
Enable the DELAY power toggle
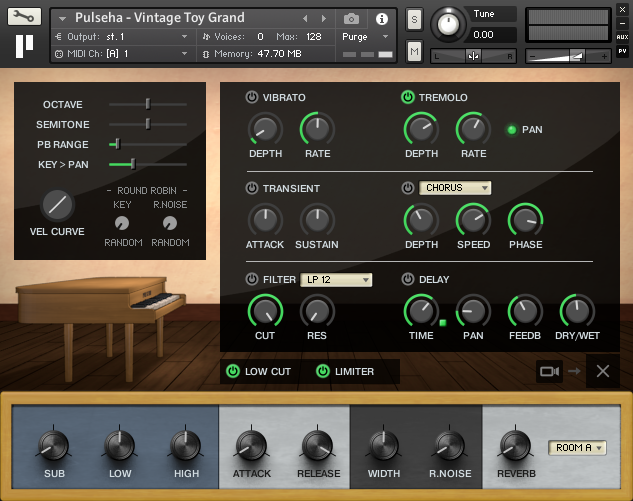(408, 279)
